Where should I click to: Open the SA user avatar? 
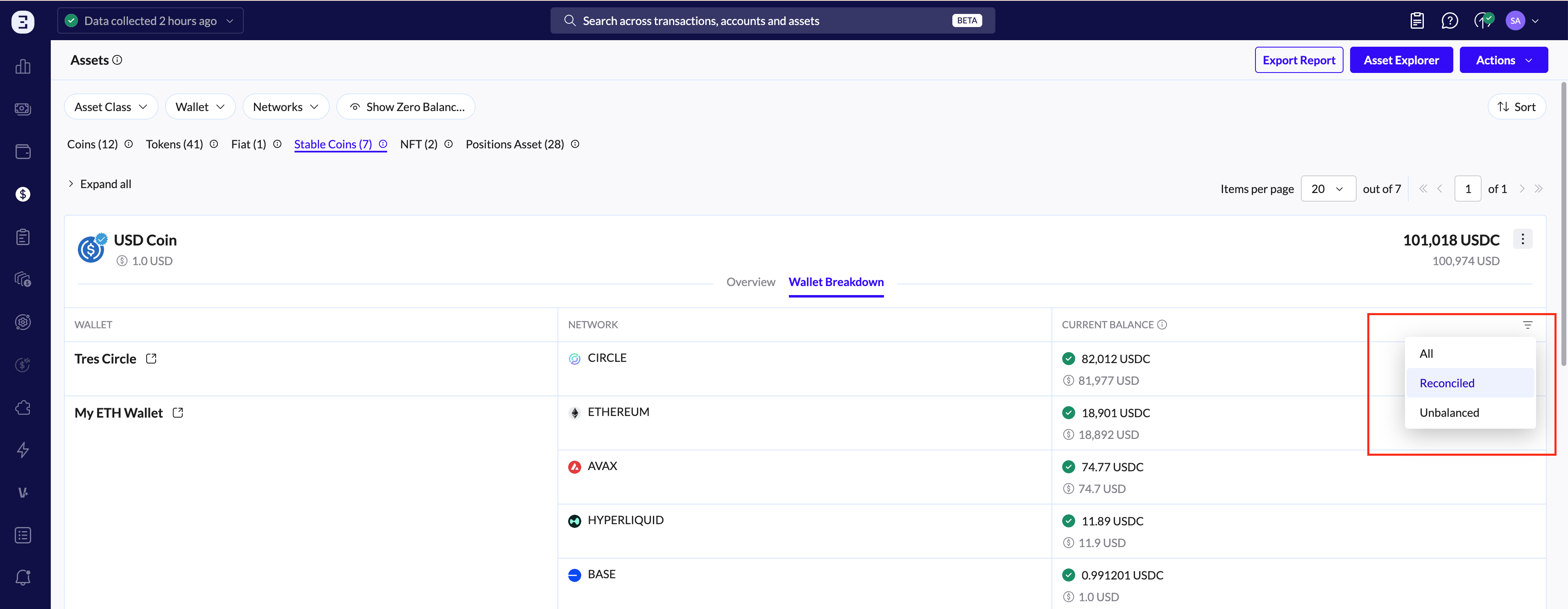[x=1515, y=21]
